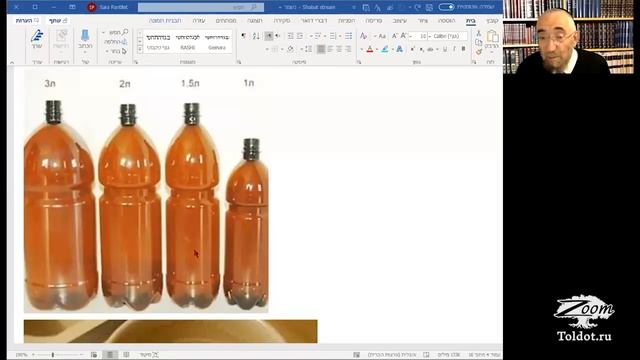Screen dimensions: 640x360
Task: Click the align right icon
Action: coord(348,49)
